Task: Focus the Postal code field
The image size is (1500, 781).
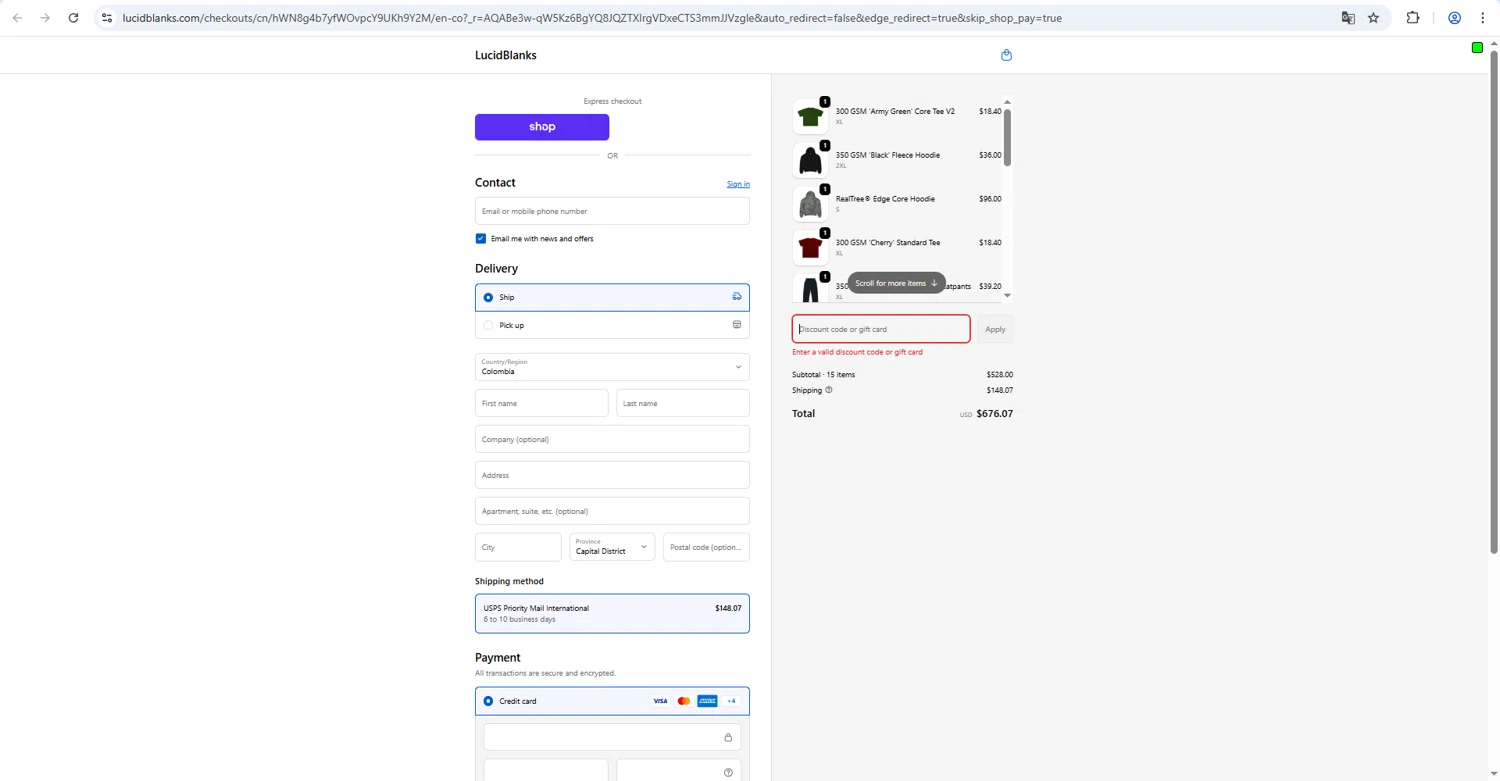Action: coord(706,547)
